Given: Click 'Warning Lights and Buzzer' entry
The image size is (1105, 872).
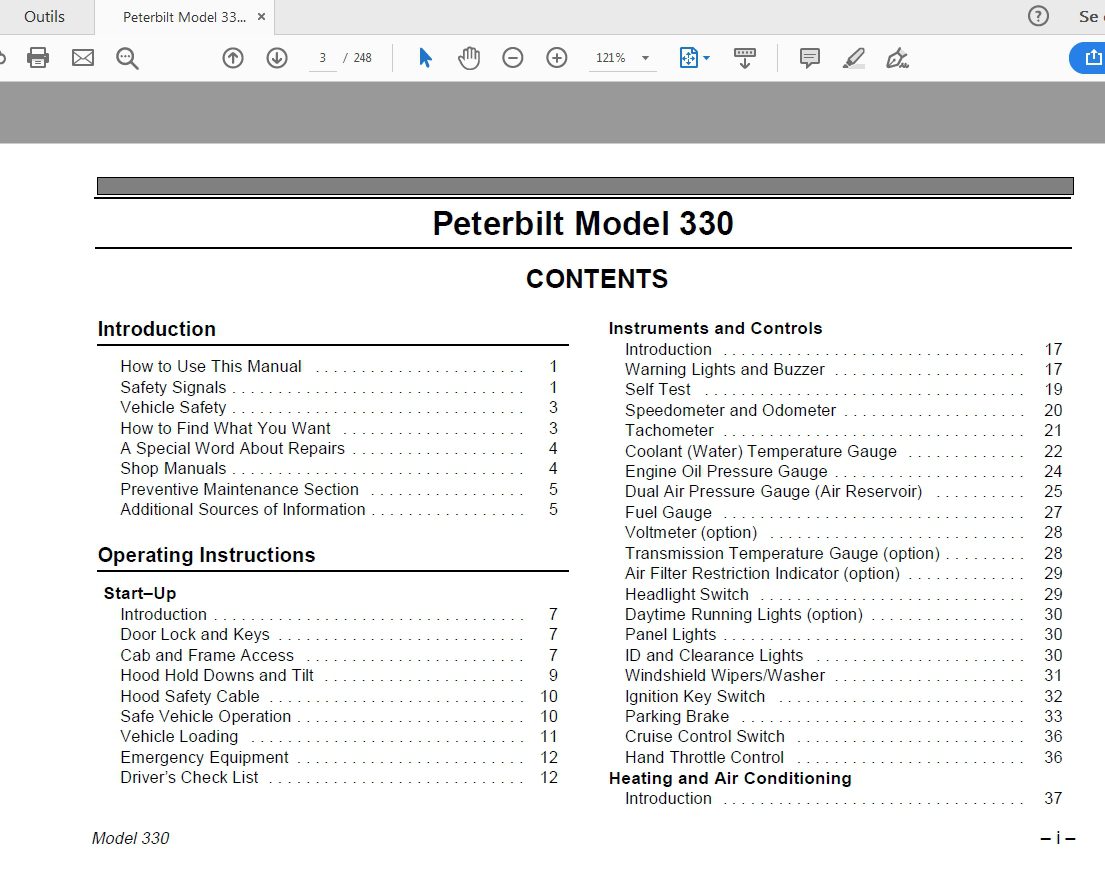Looking at the screenshot, I should pos(724,369).
